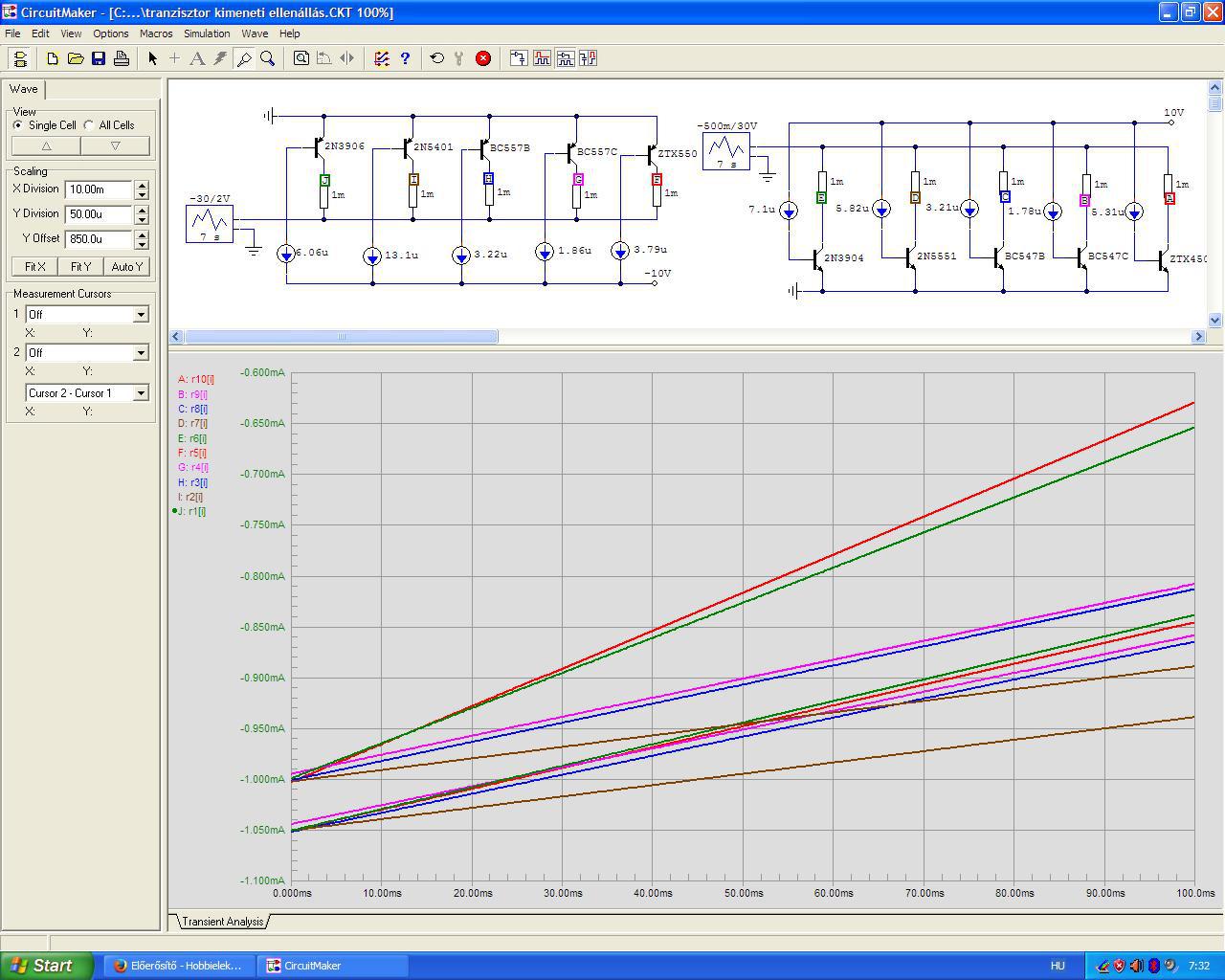This screenshot has width=1225, height=980.
Task: Click the fit-circuit-to-window icon
Action: click(x=301, y=58)
